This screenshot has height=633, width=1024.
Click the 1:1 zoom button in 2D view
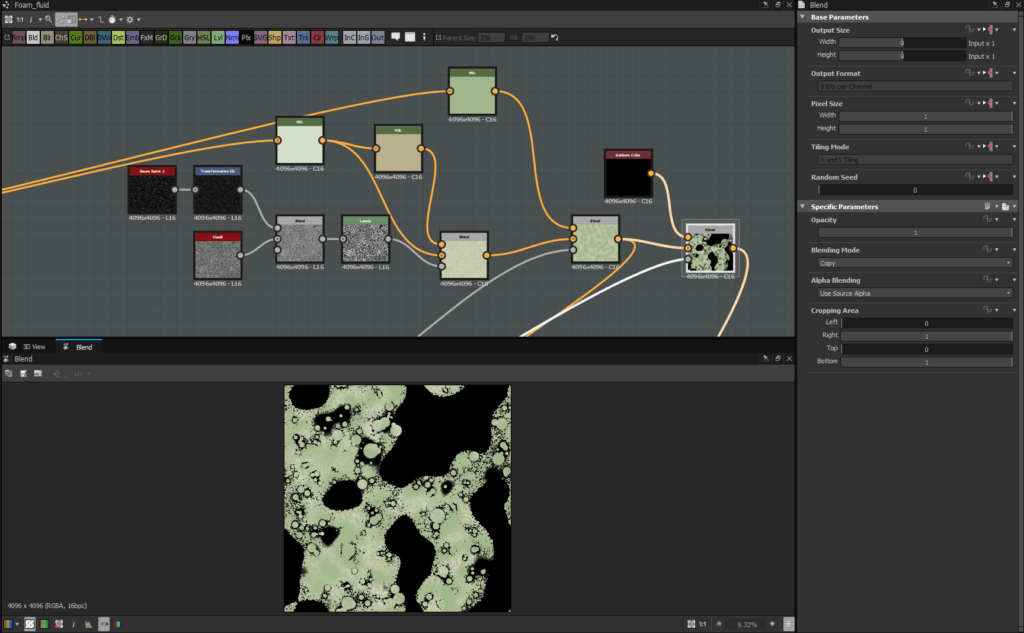pos(703,624)
